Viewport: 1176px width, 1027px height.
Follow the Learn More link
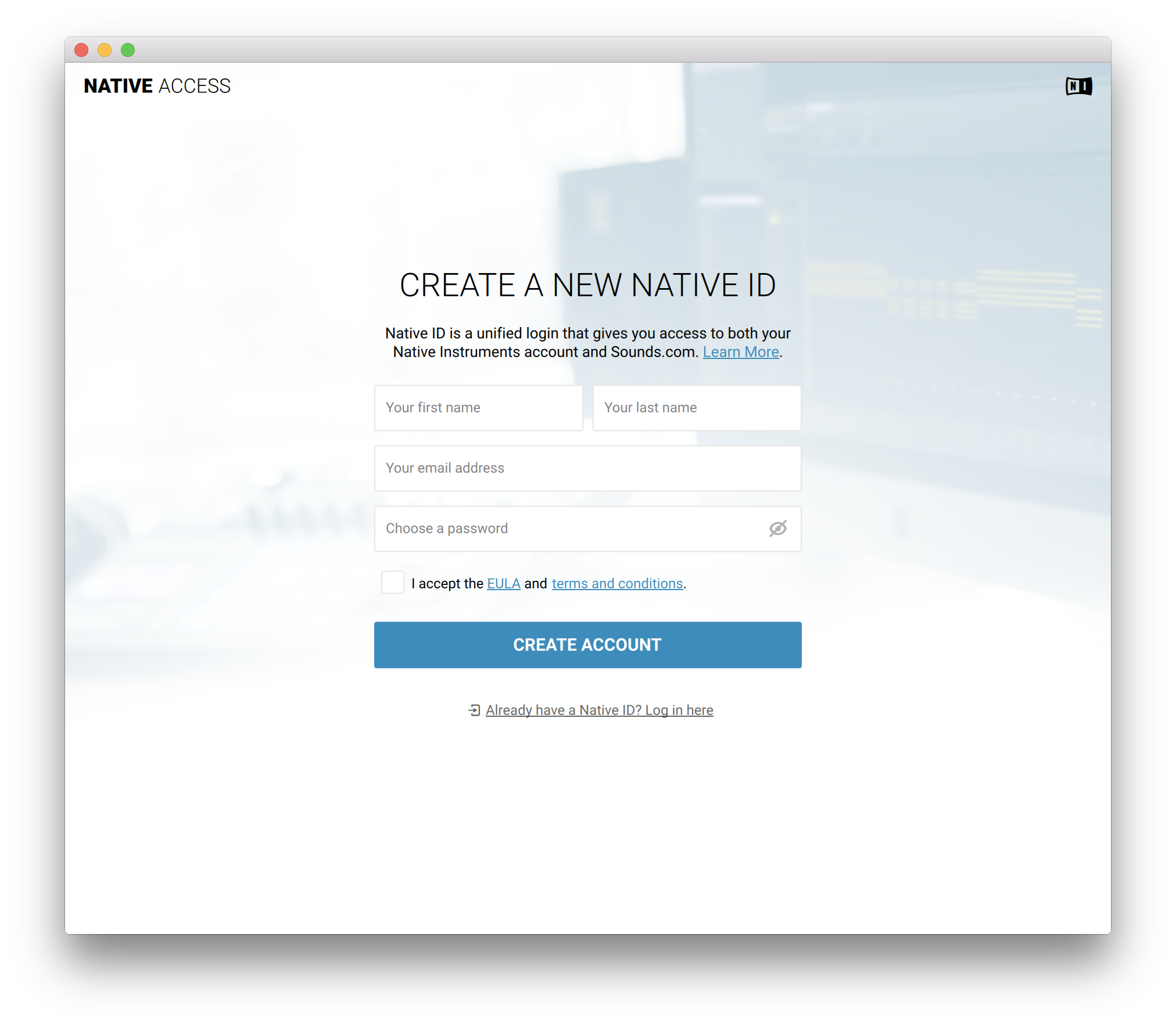tap(740, 352)
